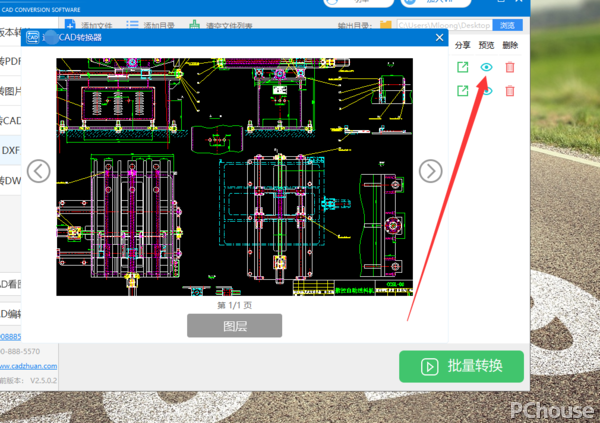This screenshot has width=600, height=423.
Task: Go to previous page with left arrow
Action: coord(38,171)
